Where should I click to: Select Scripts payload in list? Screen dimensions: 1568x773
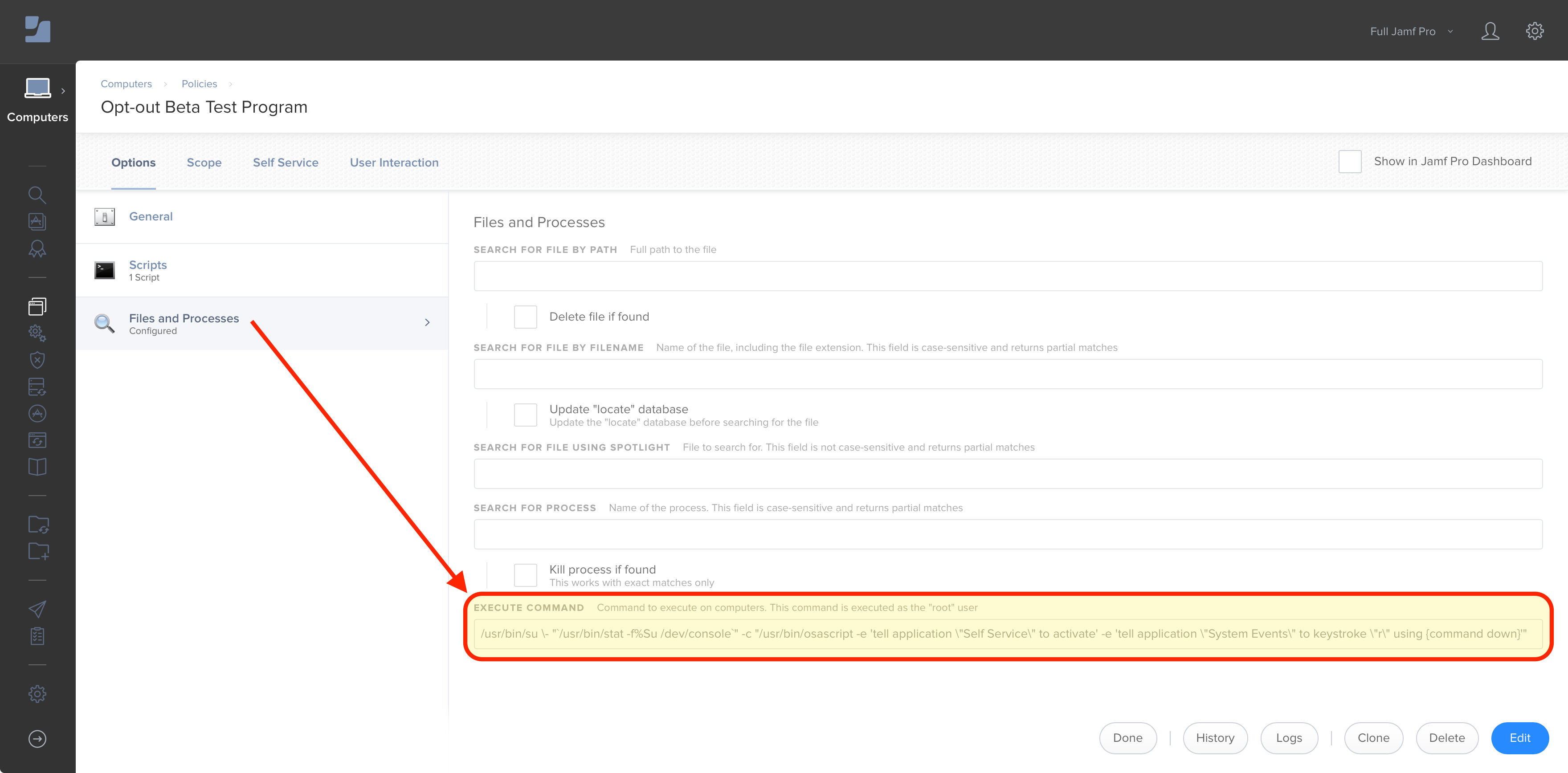262,270
